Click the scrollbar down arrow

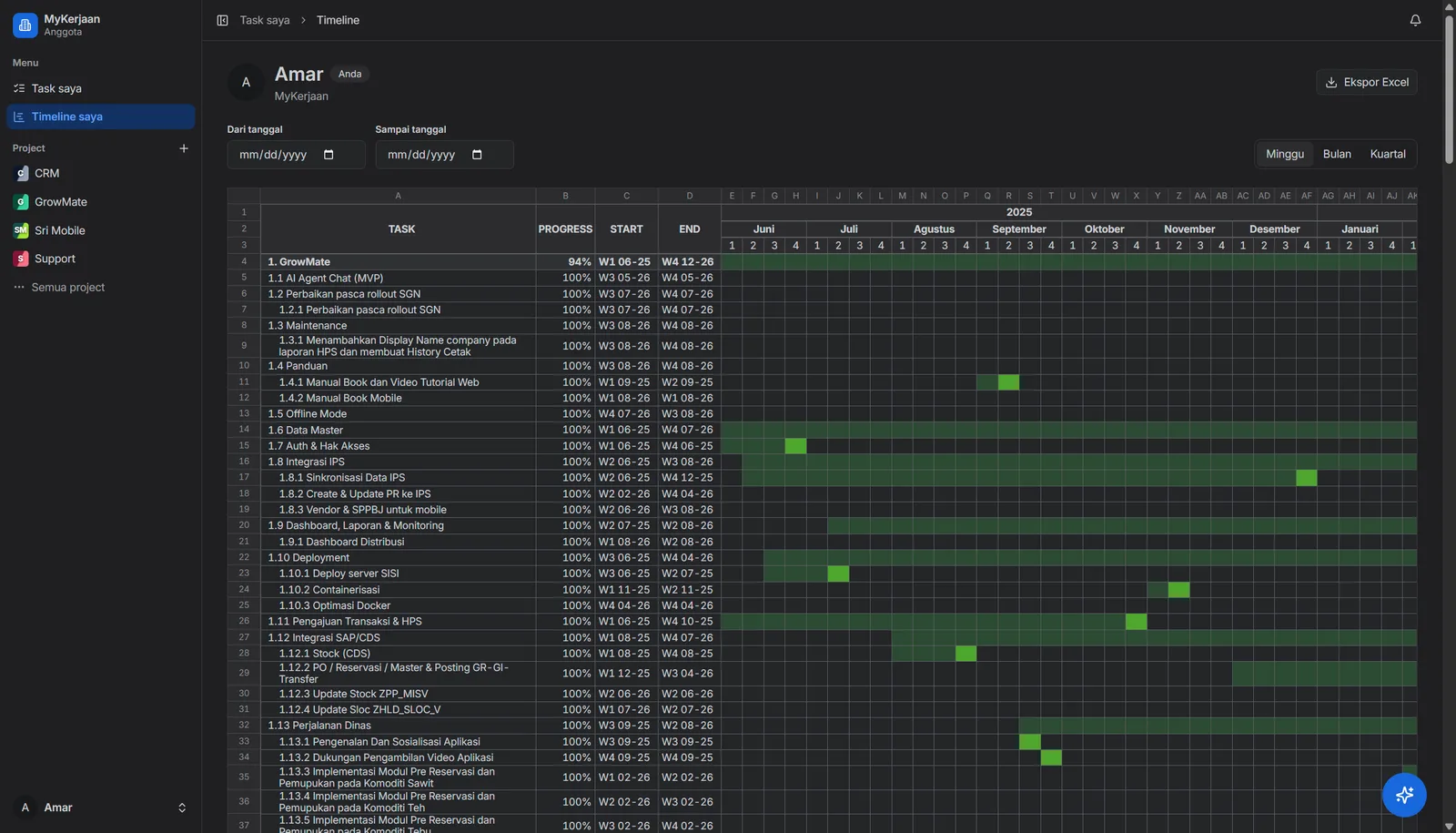tap(1449, 826)
